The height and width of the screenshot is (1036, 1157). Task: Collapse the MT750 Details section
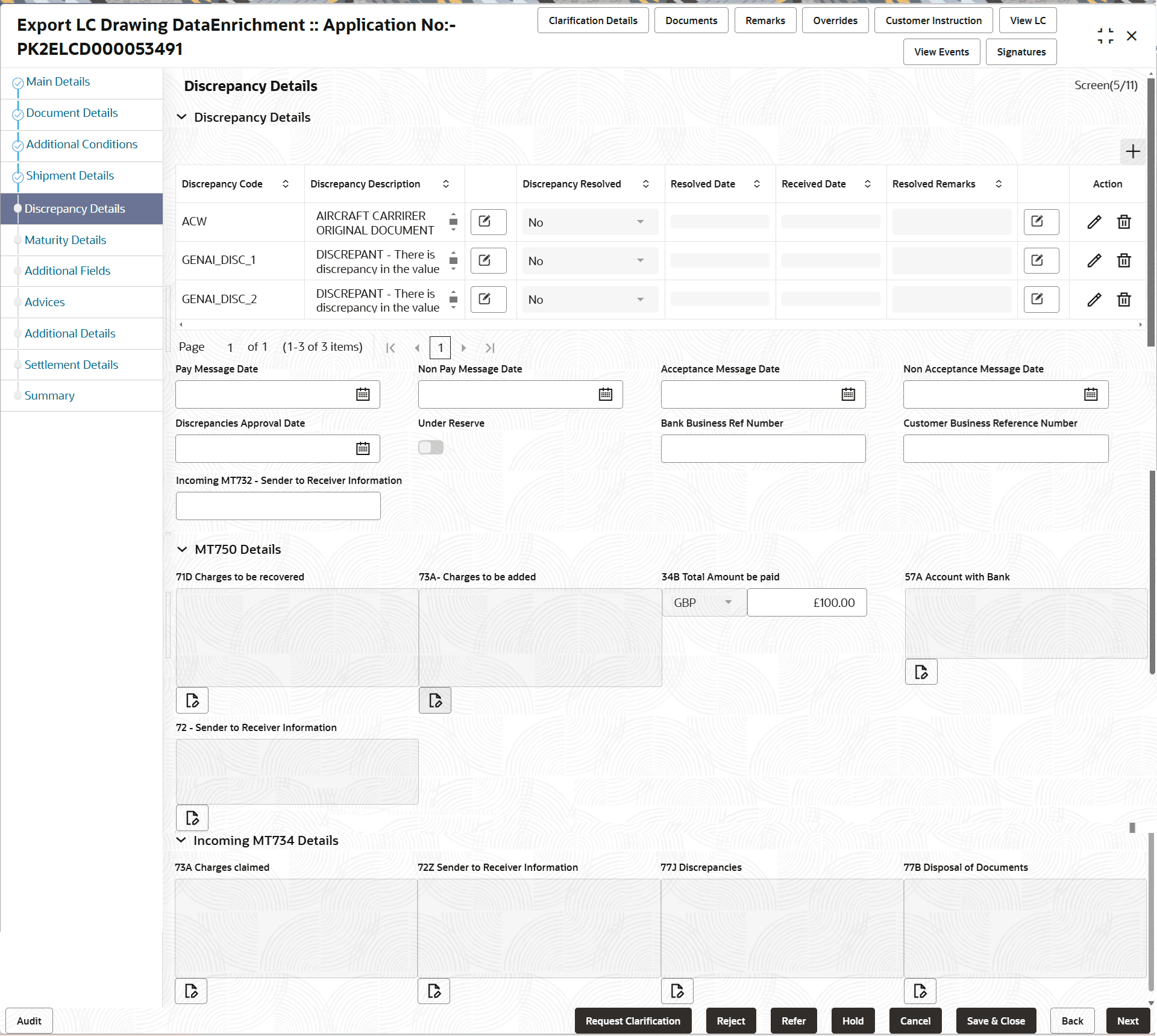coord(182,550)
